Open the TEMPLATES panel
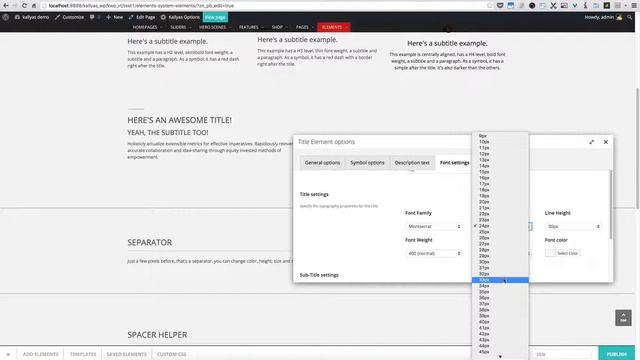 [83, 354]
